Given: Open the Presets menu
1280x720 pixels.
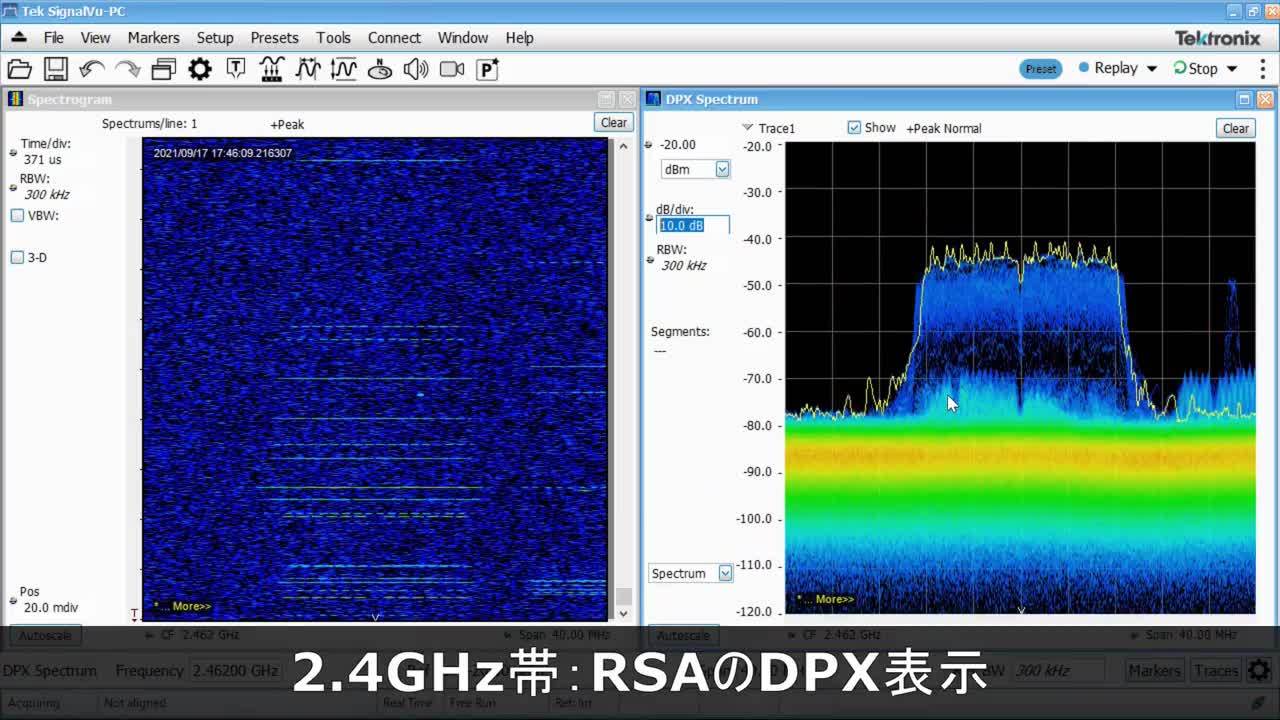Looking at the screenshot, I should point(274,38).
